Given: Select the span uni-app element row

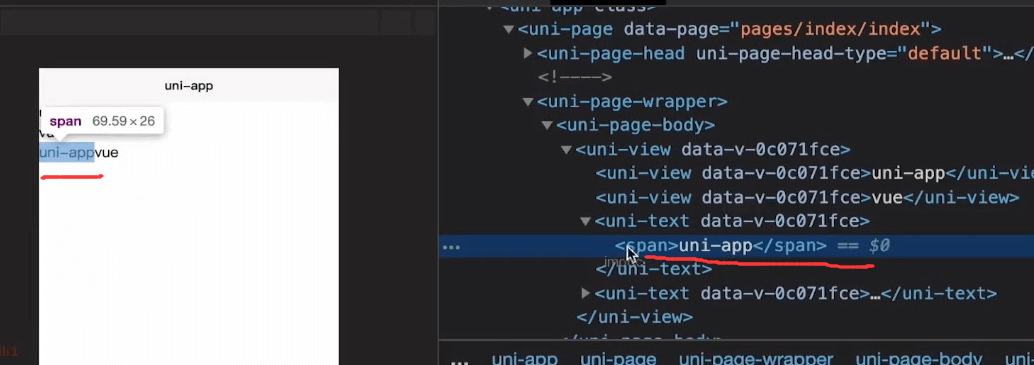Looking at the screenshot, I should (x=736, y=246).
